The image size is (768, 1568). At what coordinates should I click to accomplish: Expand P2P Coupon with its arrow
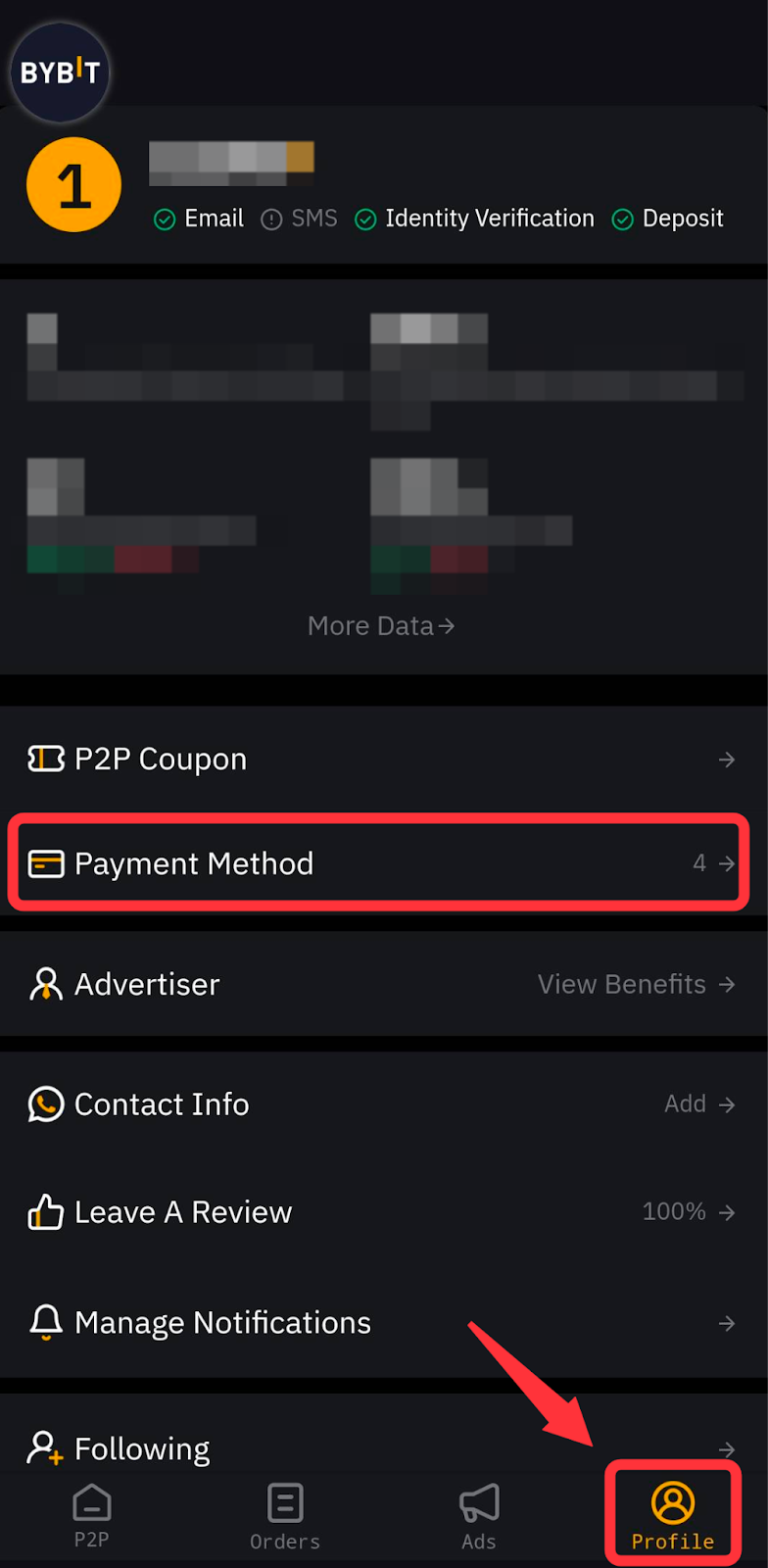(727, 759)
